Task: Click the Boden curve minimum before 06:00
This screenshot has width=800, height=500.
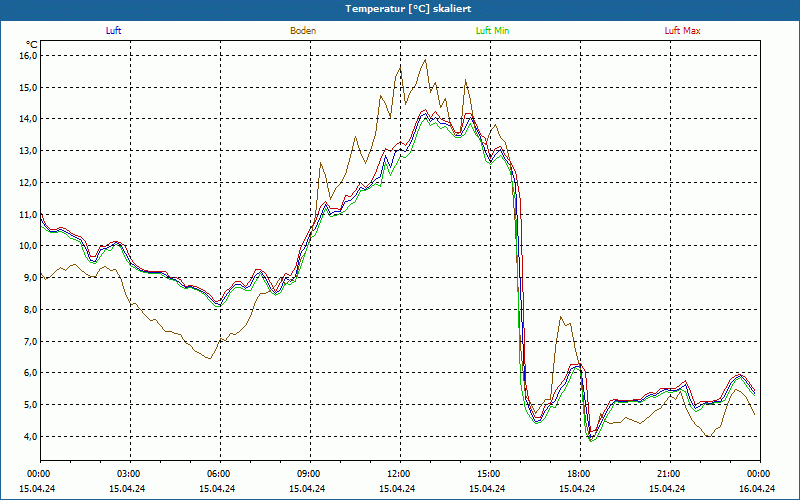Action: (x=209, y=358)
